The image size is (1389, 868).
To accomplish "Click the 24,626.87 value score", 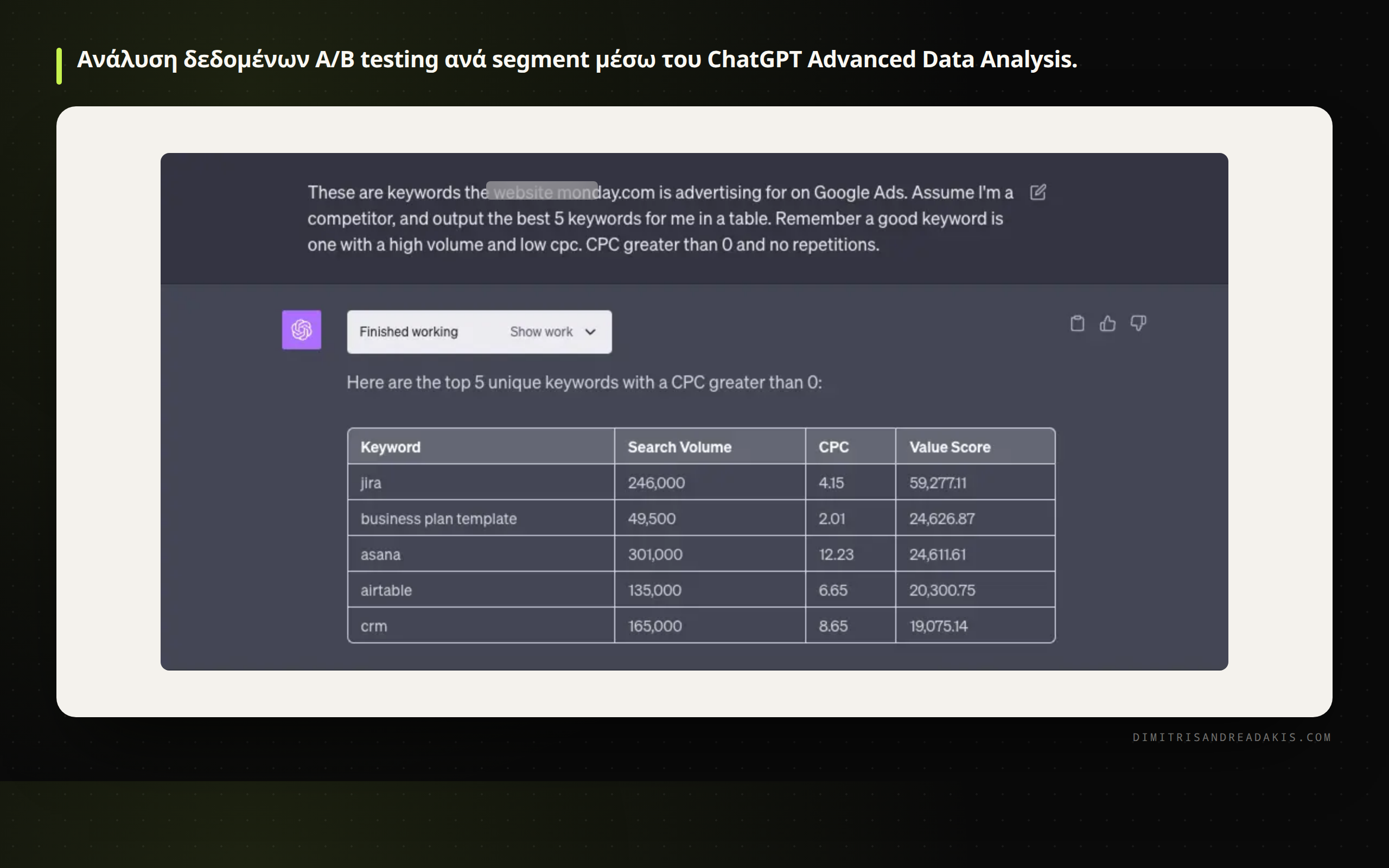I will [x=942, y=519].
